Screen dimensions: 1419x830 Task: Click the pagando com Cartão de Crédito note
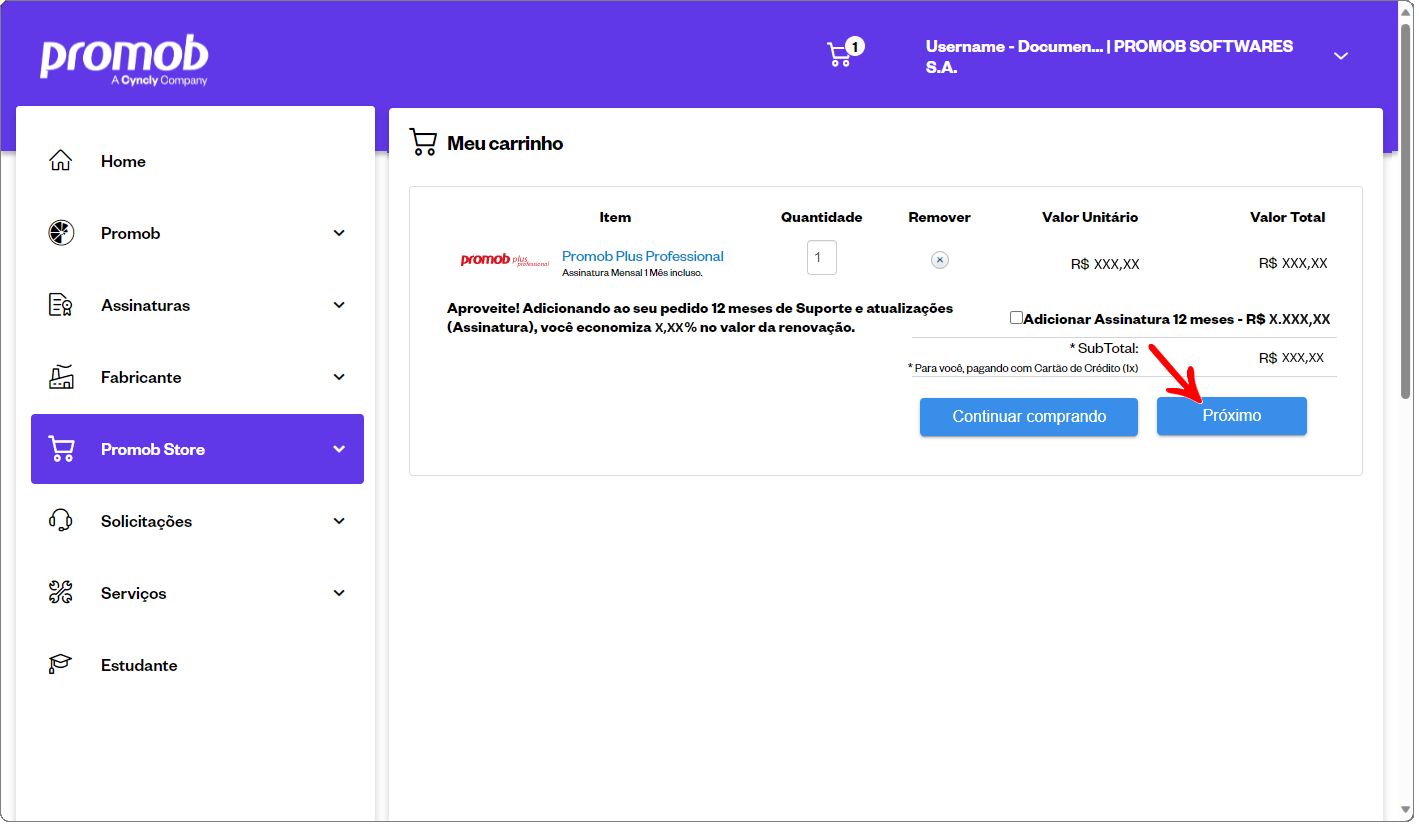[x=1023, y=368]
